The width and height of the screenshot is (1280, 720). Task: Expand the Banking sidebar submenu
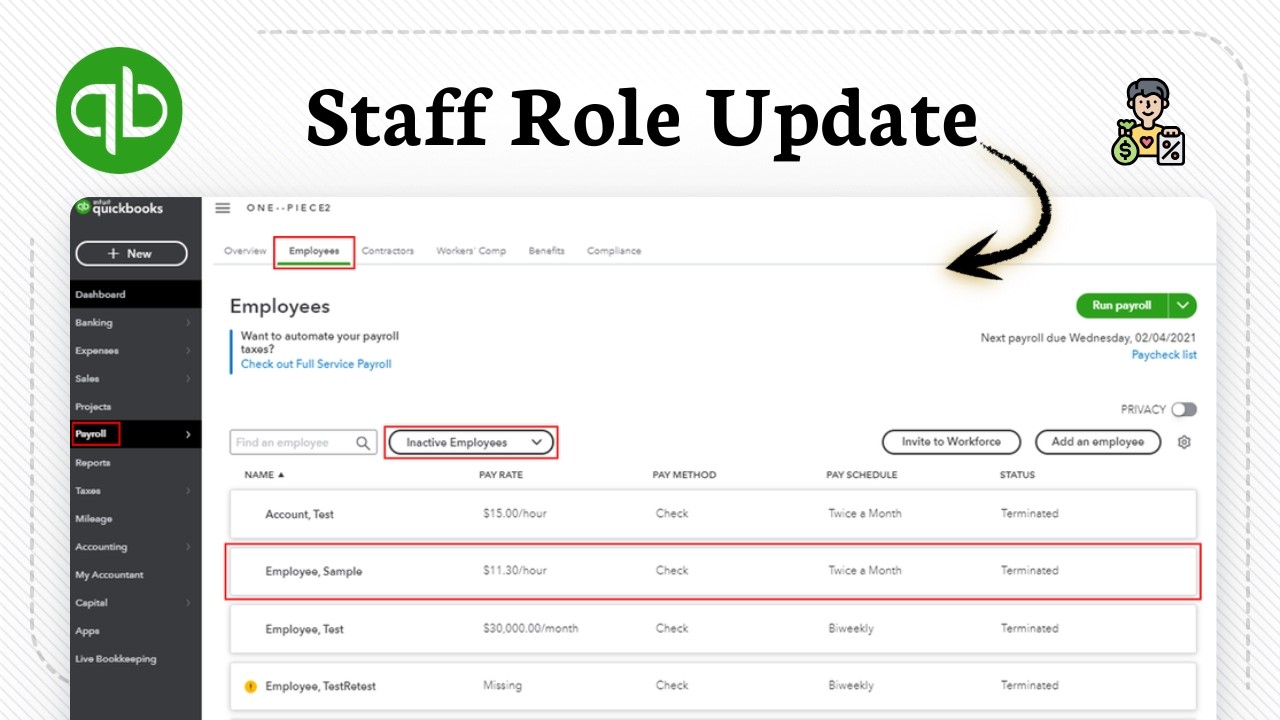point(188,323)
